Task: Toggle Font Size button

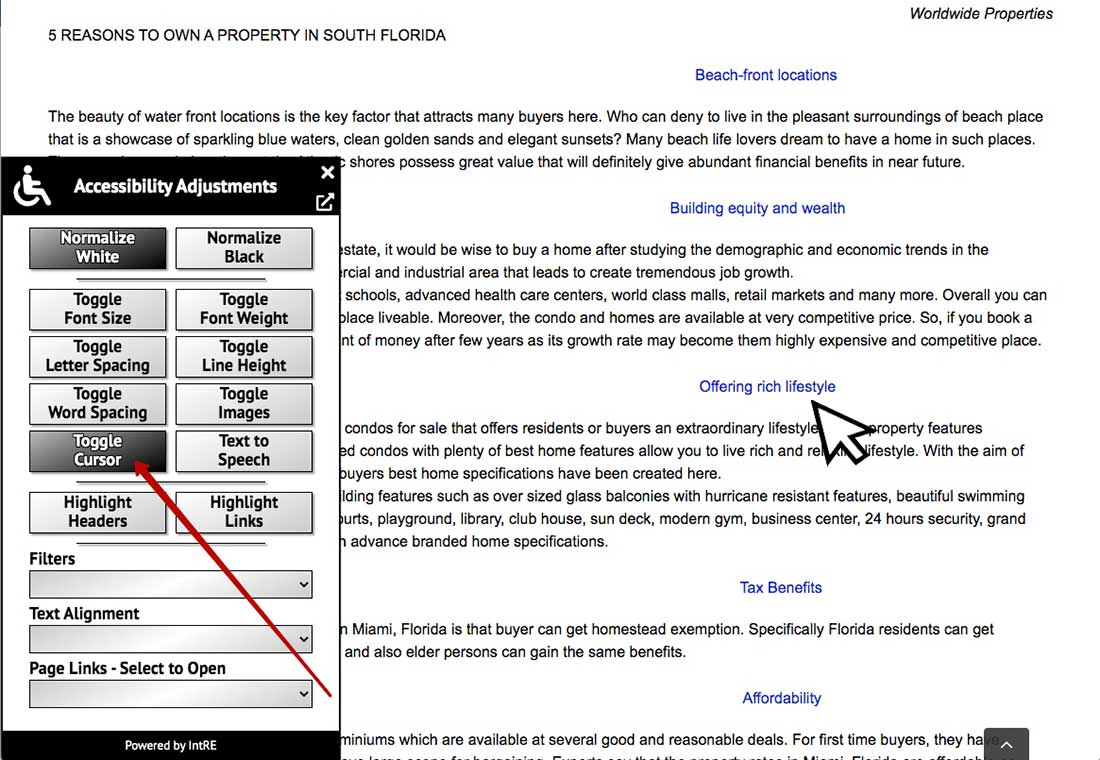Action: point(98,309)
